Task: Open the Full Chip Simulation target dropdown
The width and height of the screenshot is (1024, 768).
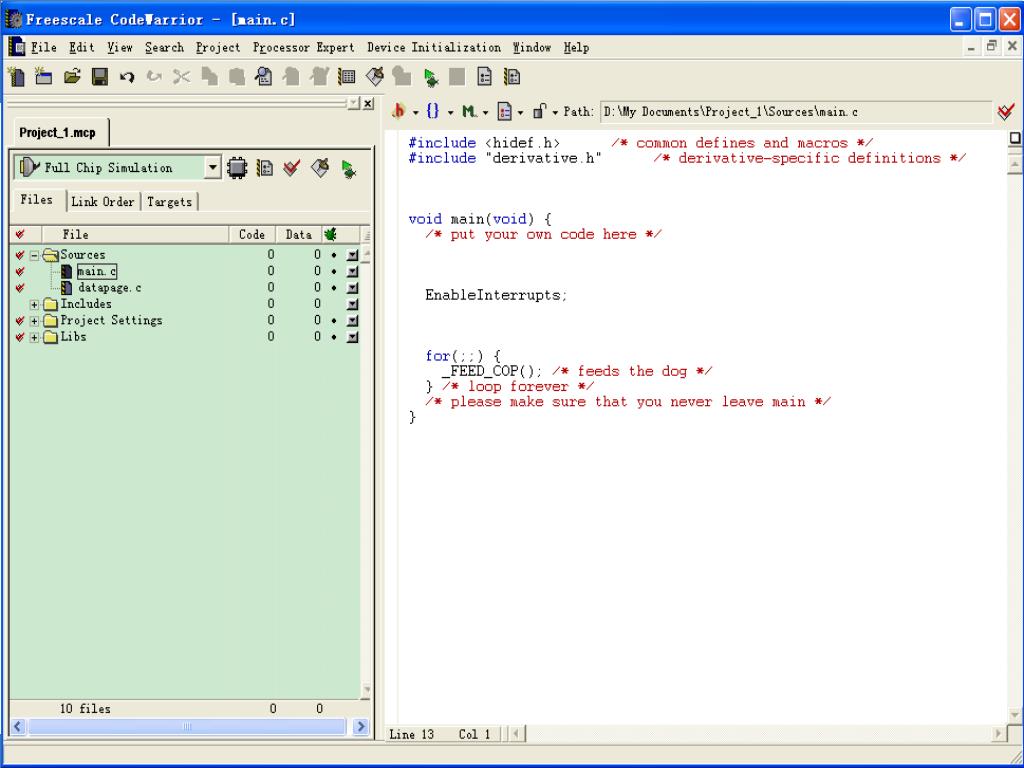Action: 212,168
